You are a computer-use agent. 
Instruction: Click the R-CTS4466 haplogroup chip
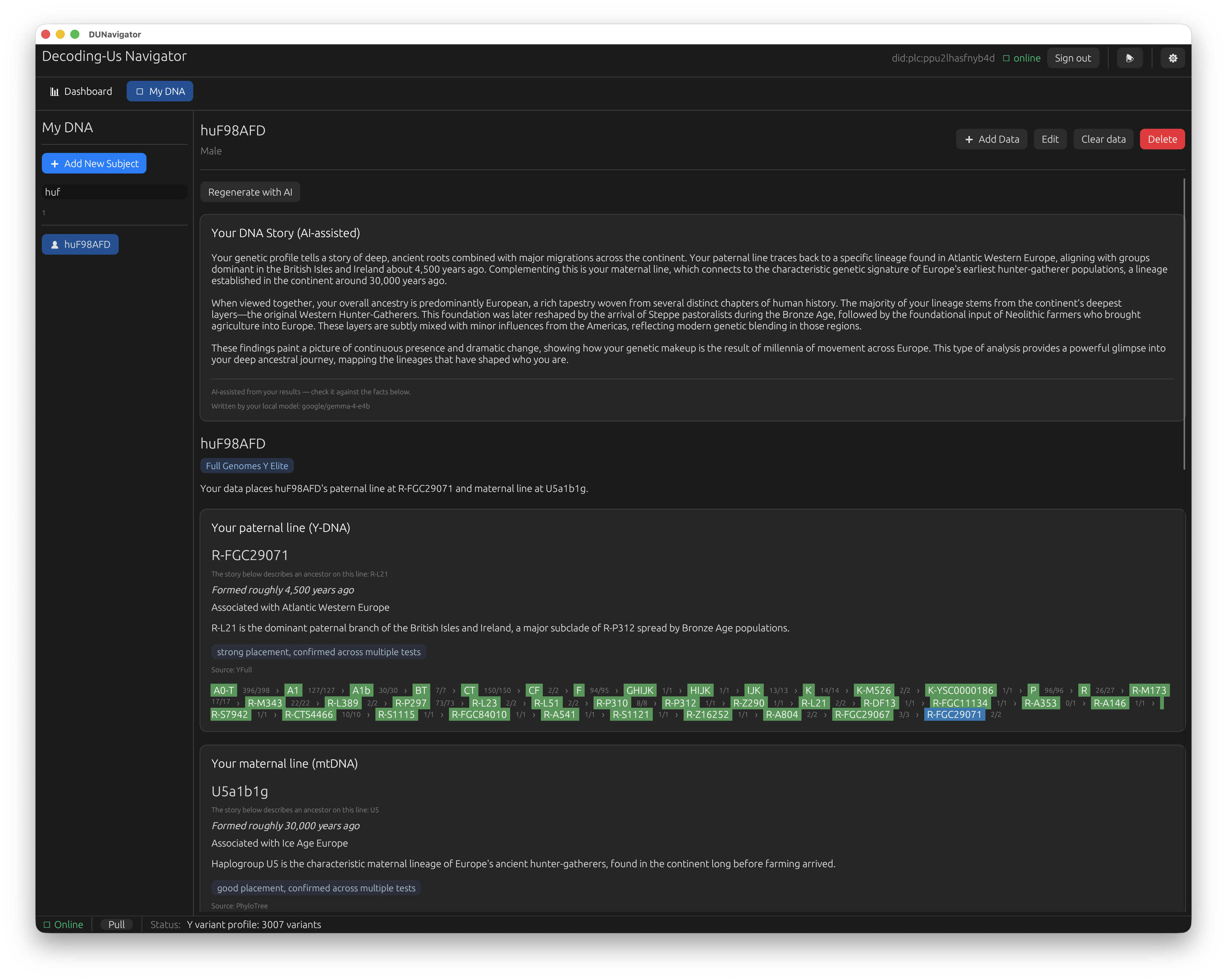point(309,715)
